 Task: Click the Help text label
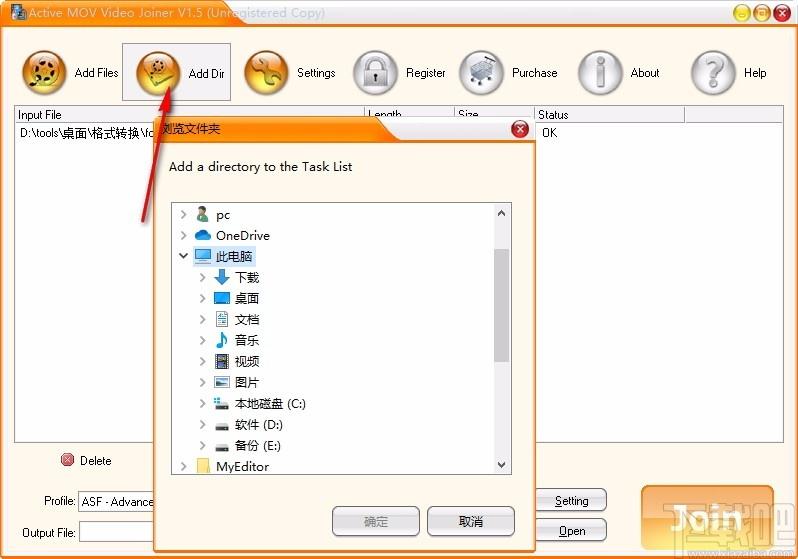click(x=755, y=73)
